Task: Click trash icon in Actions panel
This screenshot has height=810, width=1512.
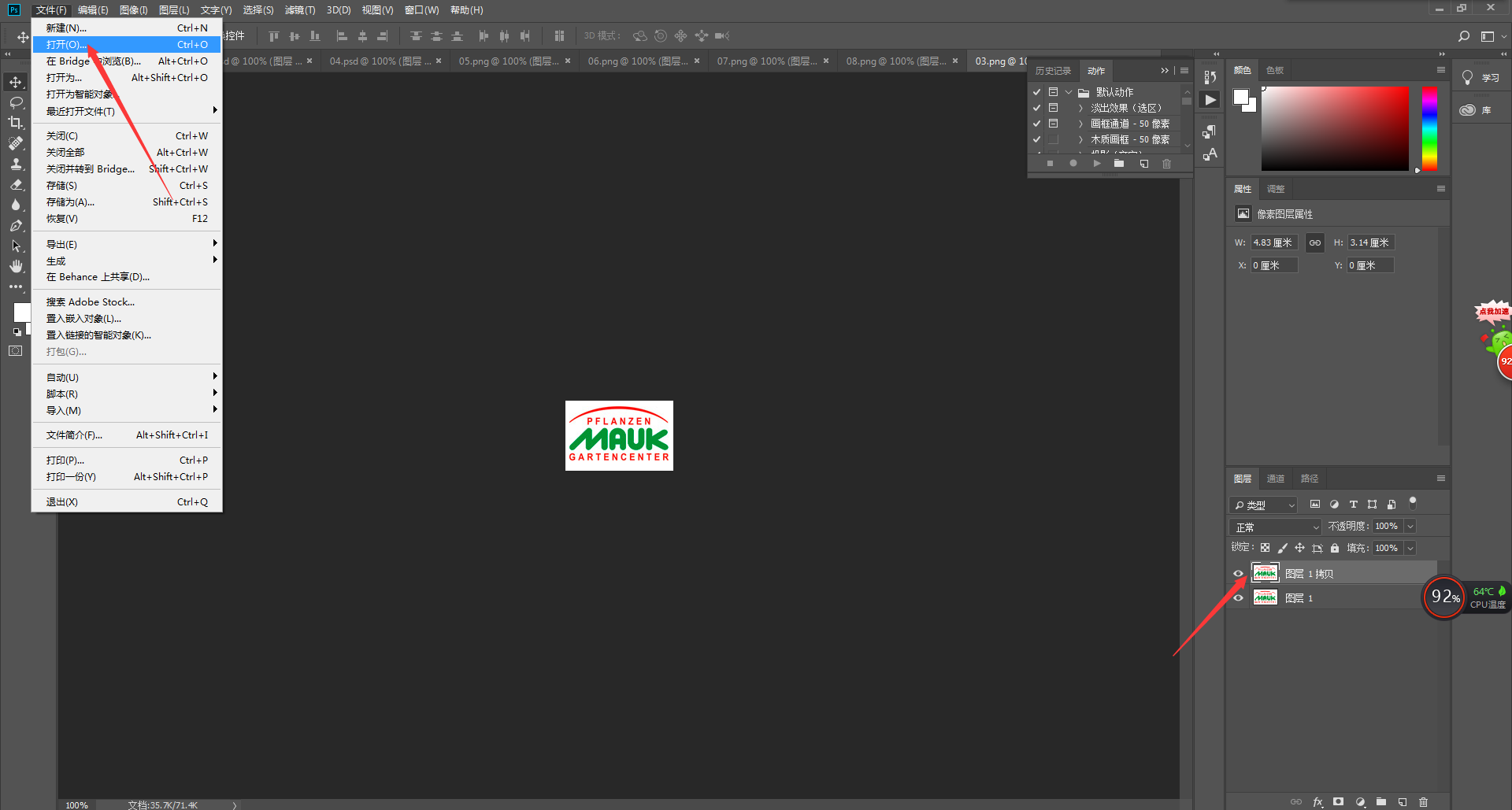Action: pyautogui.click(x=1167, y=164)
